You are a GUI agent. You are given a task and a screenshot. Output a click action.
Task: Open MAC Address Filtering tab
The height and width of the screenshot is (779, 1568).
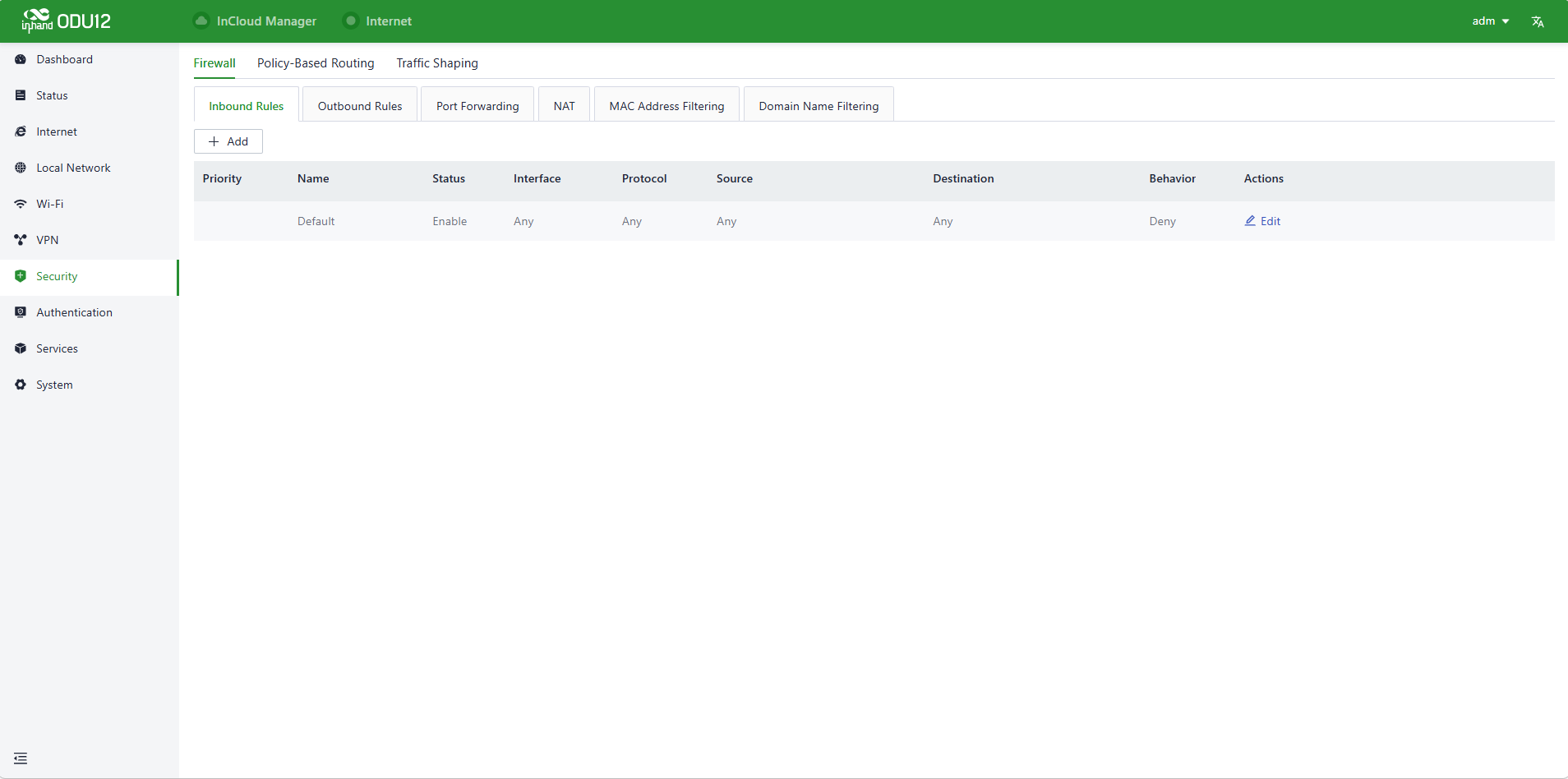tap(666, 106)
